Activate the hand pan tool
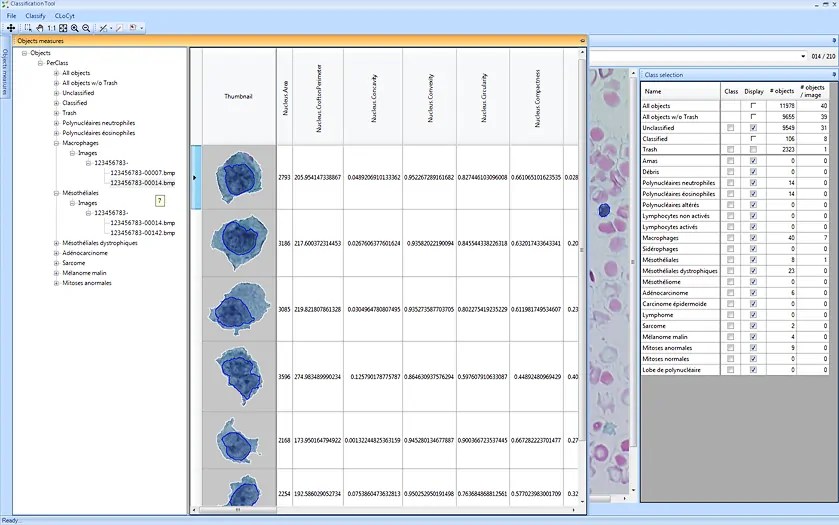This screenshot has height=525, width=839. (x=40, y=28)
